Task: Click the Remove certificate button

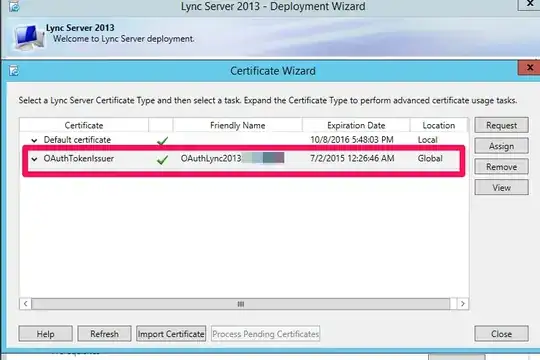Action: [x=501, y=167]
